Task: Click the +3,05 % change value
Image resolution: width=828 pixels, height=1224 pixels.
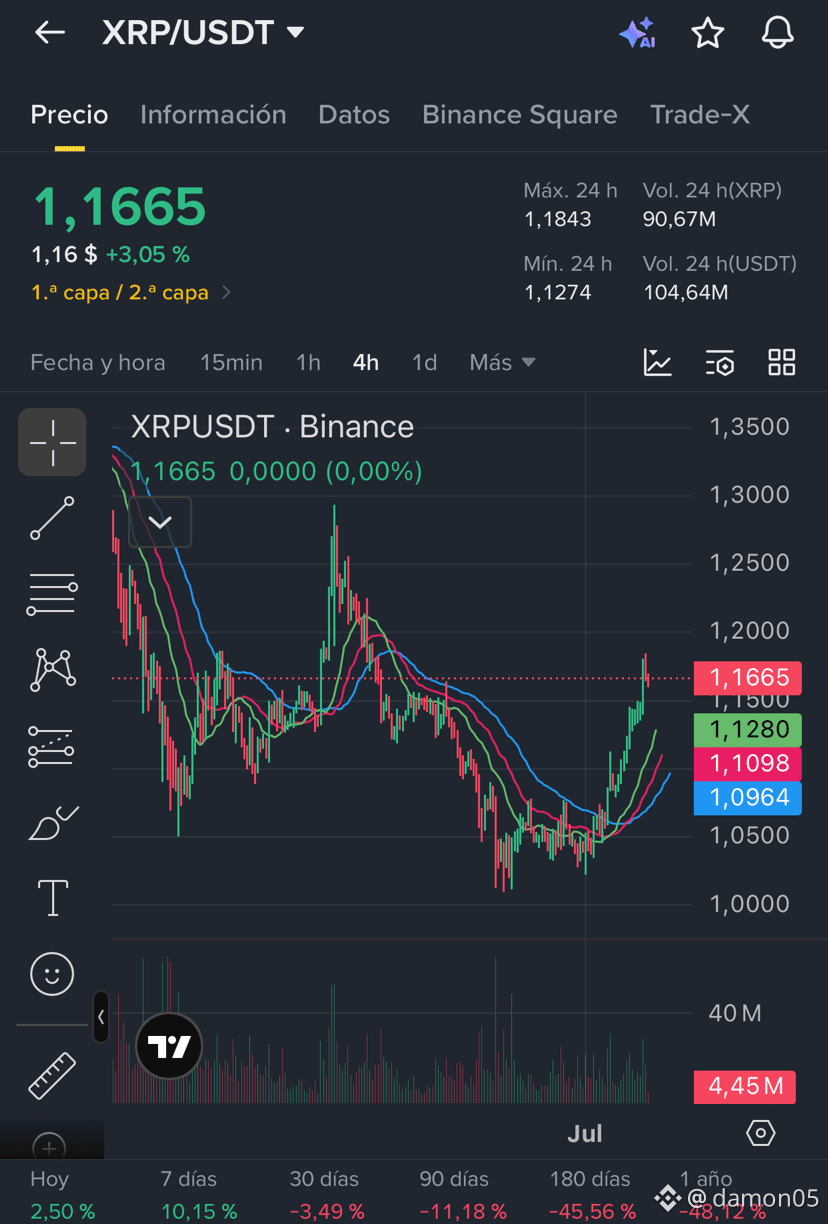Action: pos(147,255)
